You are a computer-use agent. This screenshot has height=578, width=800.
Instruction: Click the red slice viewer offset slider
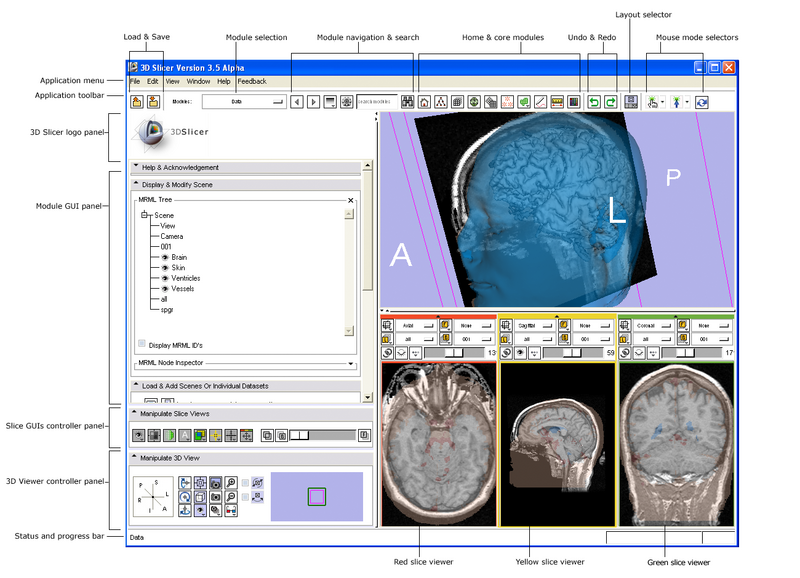coord(452,353)
